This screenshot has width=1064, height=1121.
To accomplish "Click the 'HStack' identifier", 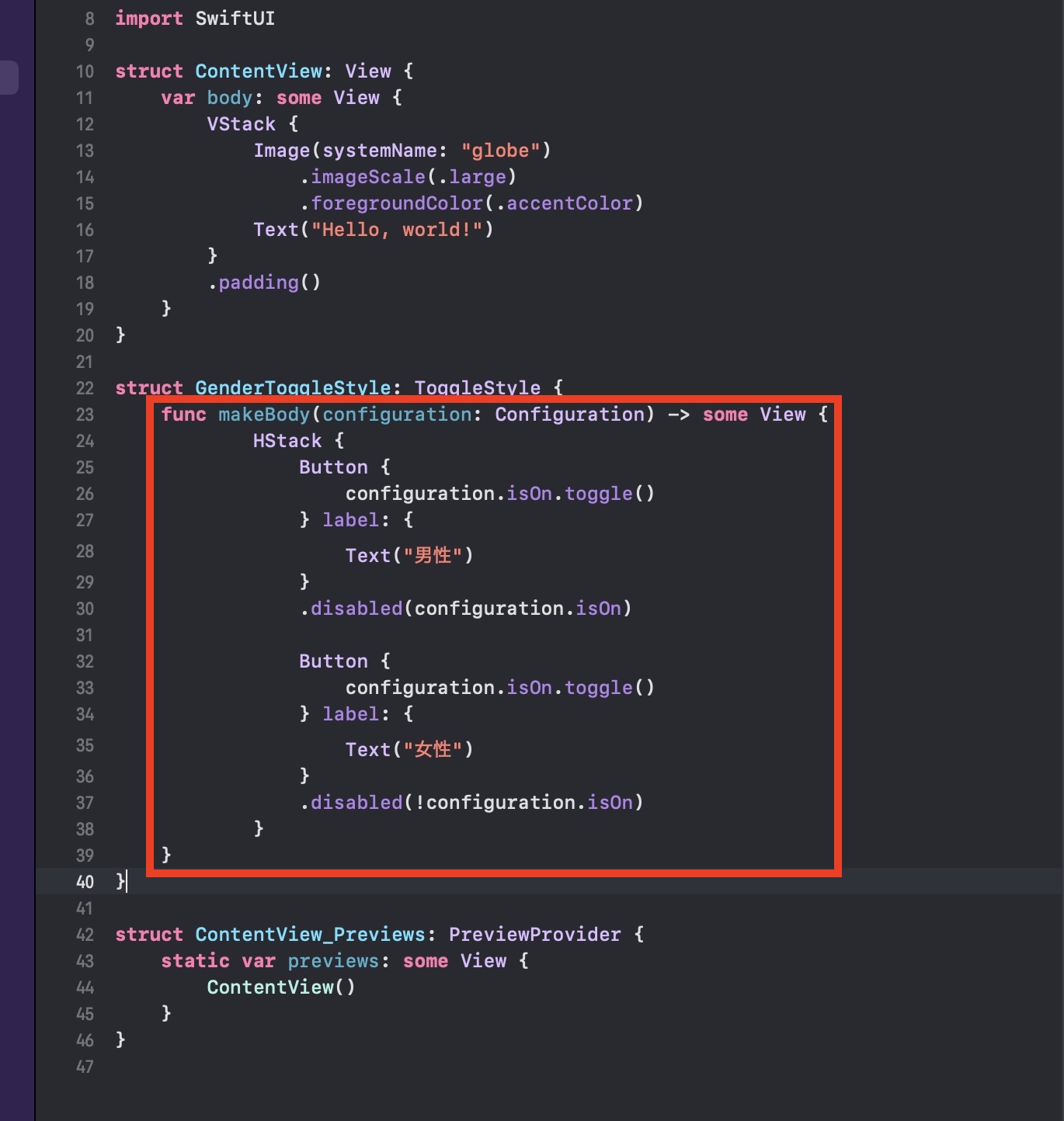I will click(x=287, y=441).
